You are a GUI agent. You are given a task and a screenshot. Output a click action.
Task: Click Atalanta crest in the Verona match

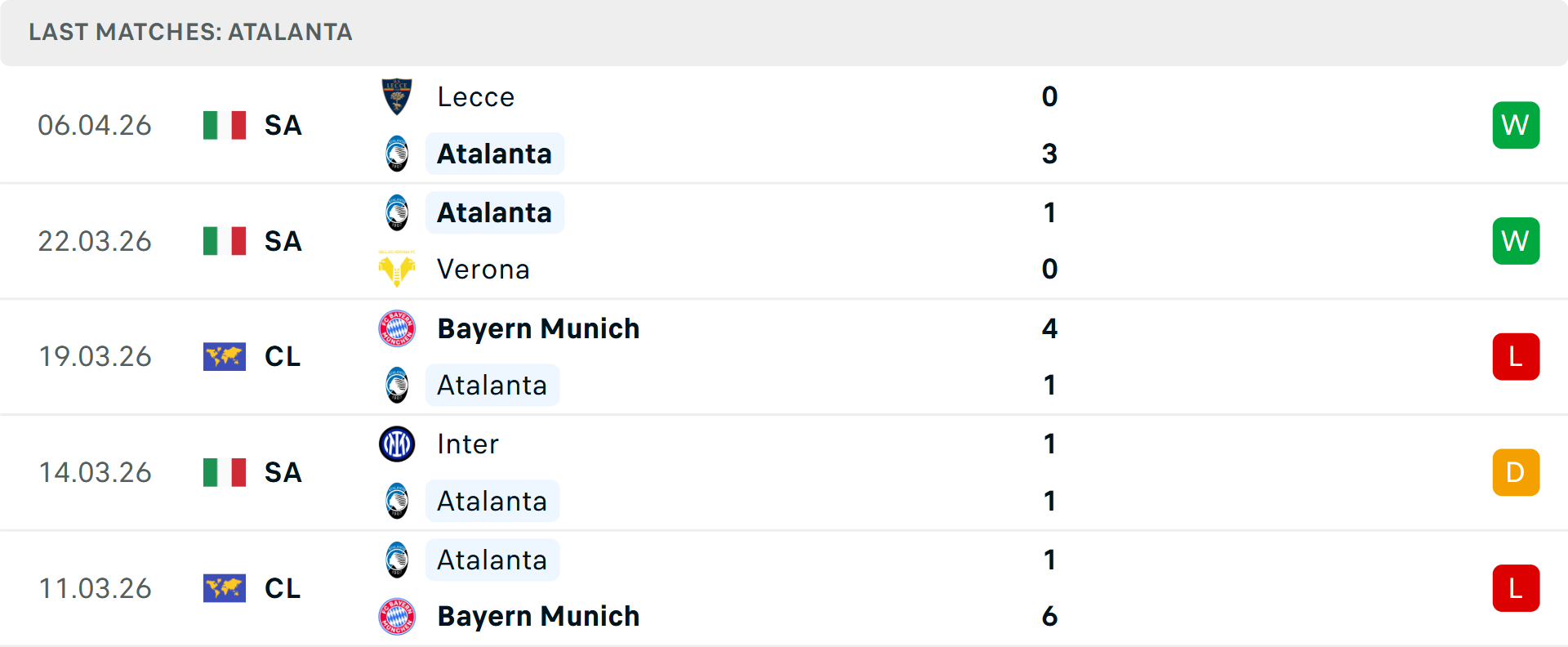point(397,212)
